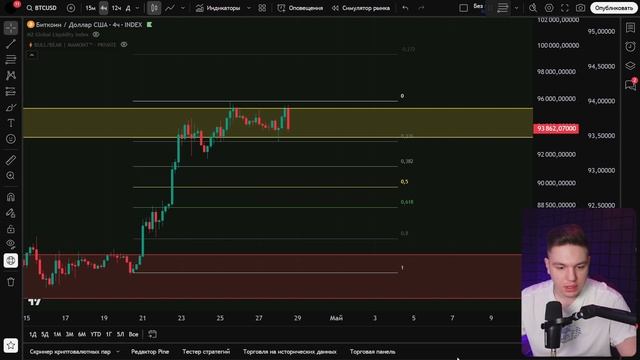Open Скринер криптовалютных пар dropdown
The height and width of the screenshot is (360, 640).
tap(74, 351)
